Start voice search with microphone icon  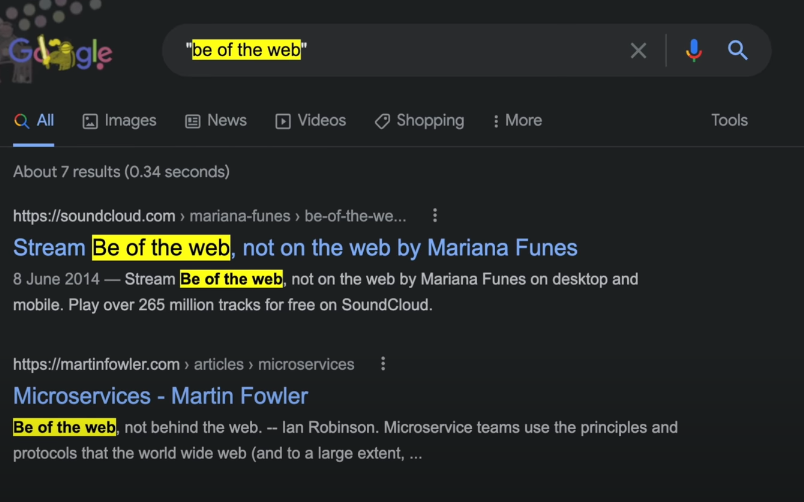click(694, 50)
